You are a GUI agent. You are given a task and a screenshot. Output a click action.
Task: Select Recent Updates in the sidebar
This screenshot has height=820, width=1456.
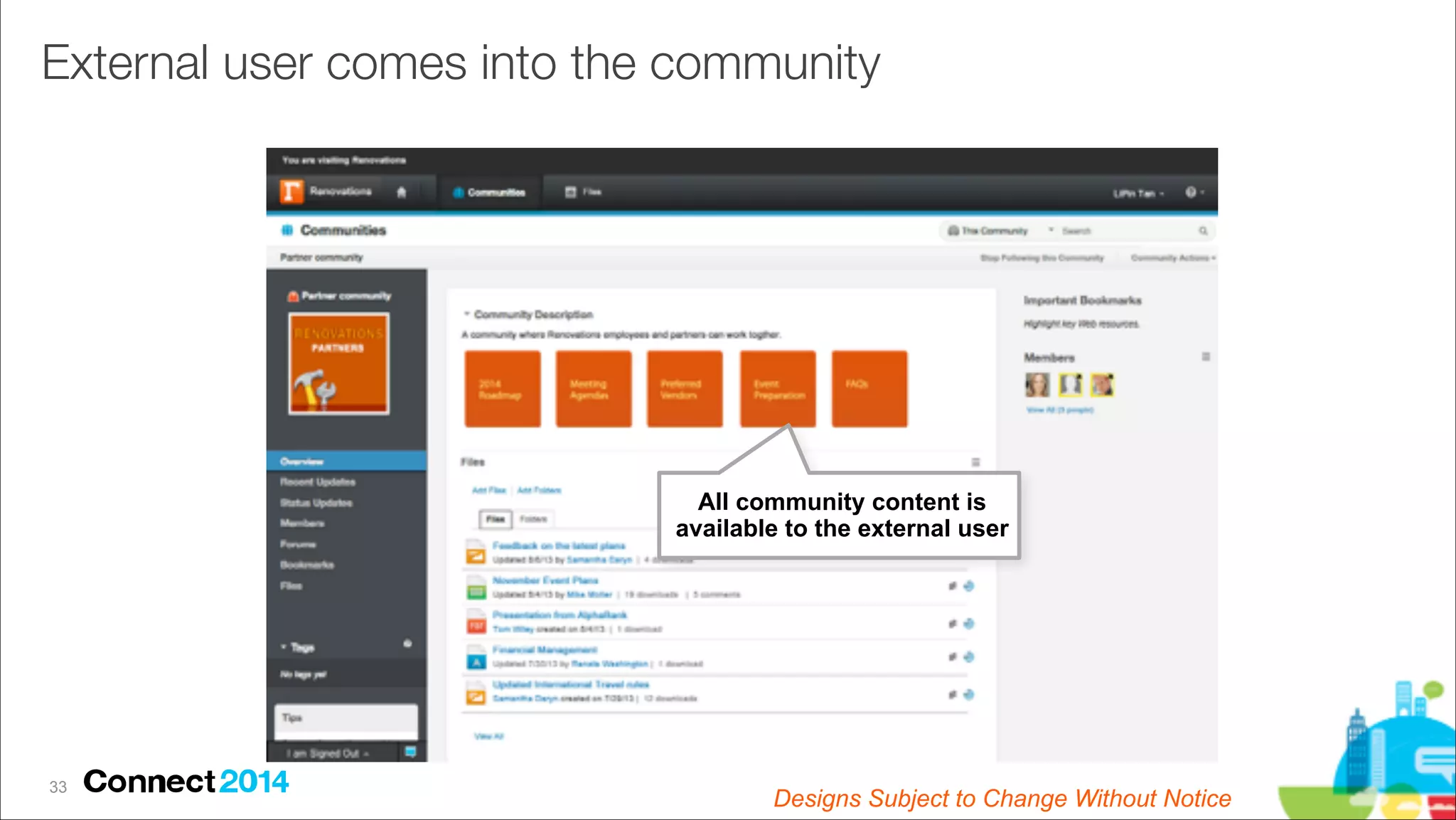coord(318,482)
